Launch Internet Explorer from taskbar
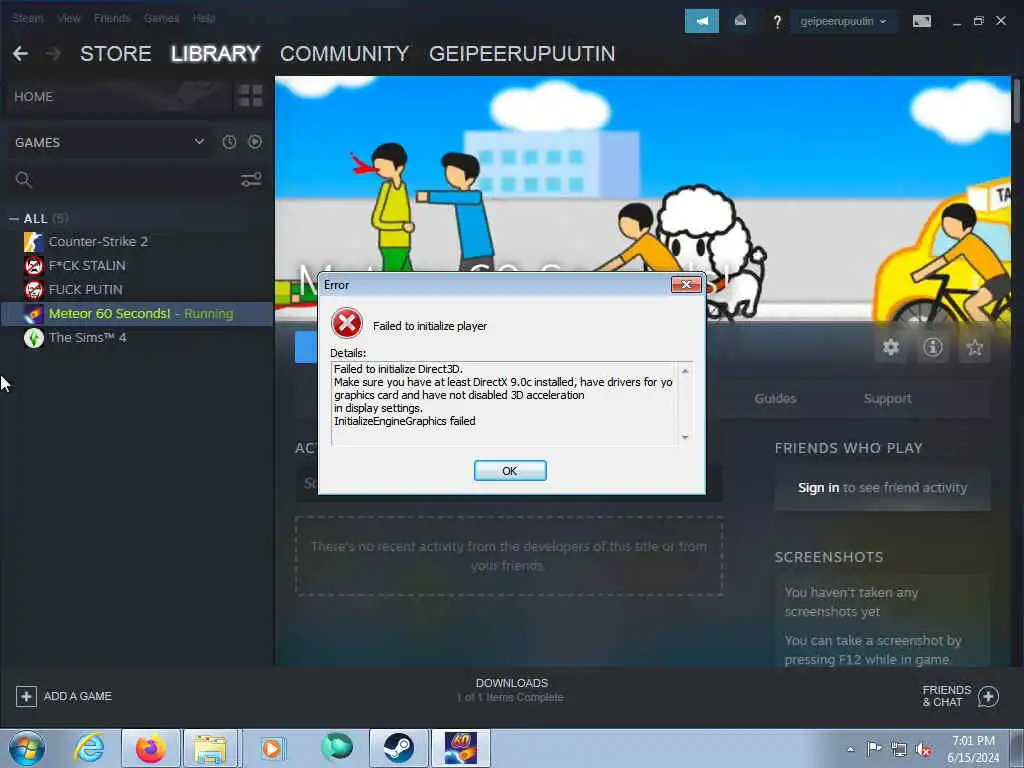The height and width of the screenshot is (768, 1024). pos(89,748)
